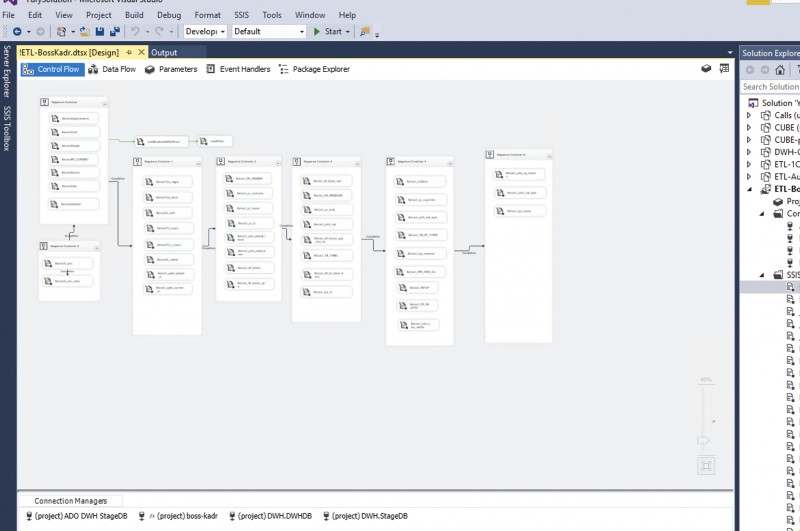Select the !ETL-BossKadr.dtsx [Design] tab
This screenshot has width=800, height=531.
point(69,53)
